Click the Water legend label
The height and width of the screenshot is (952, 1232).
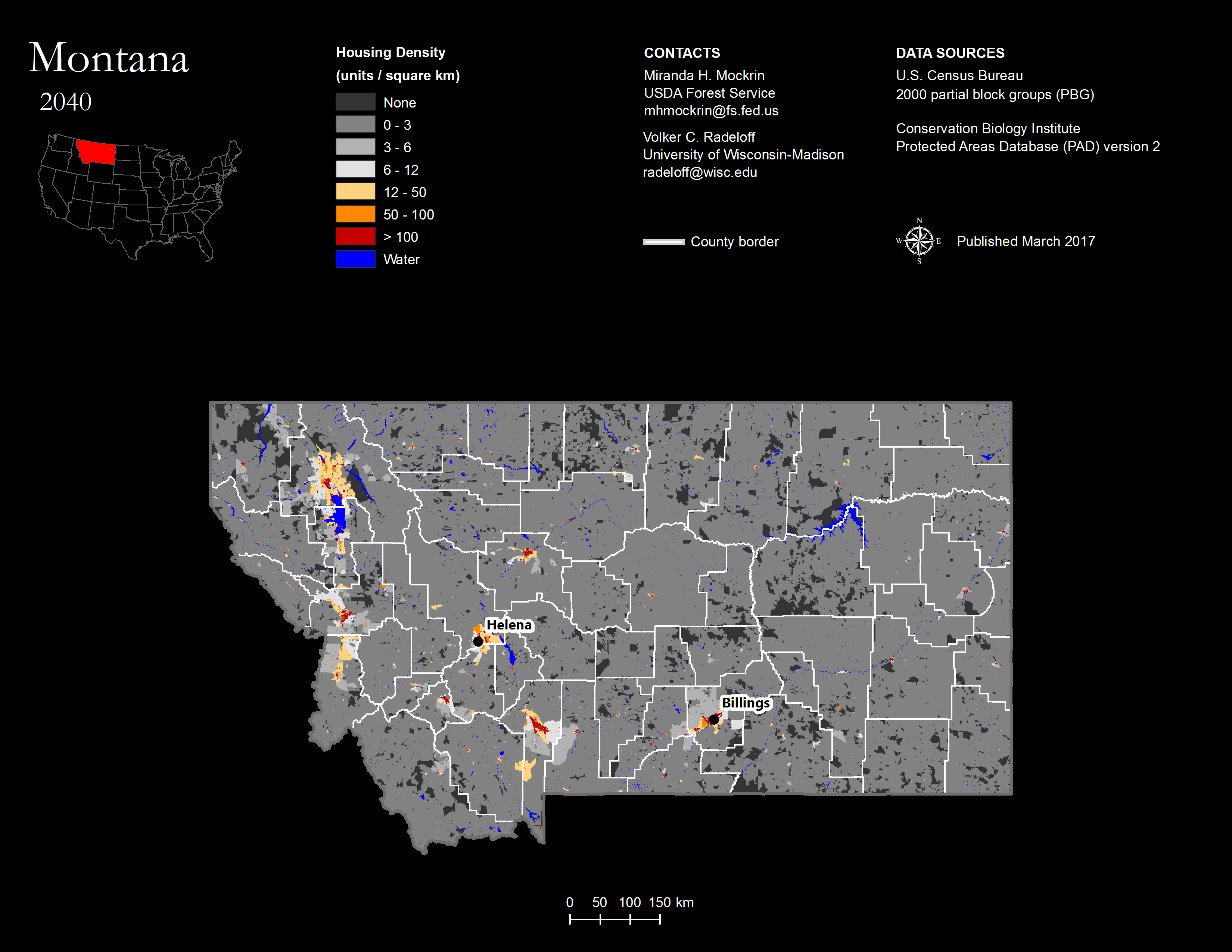click(401, 259)
